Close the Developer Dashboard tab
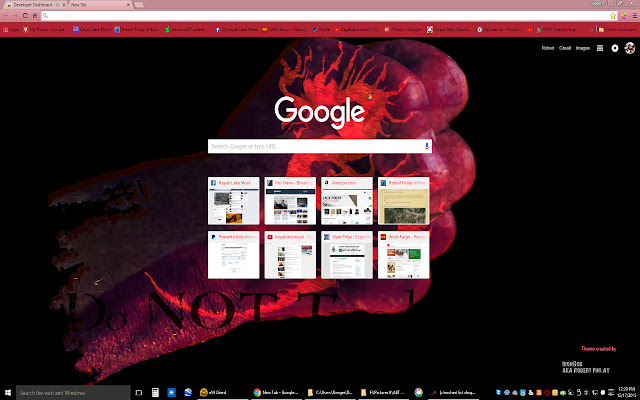This screenshot has width=640, height=400. (x=64, y=5)
